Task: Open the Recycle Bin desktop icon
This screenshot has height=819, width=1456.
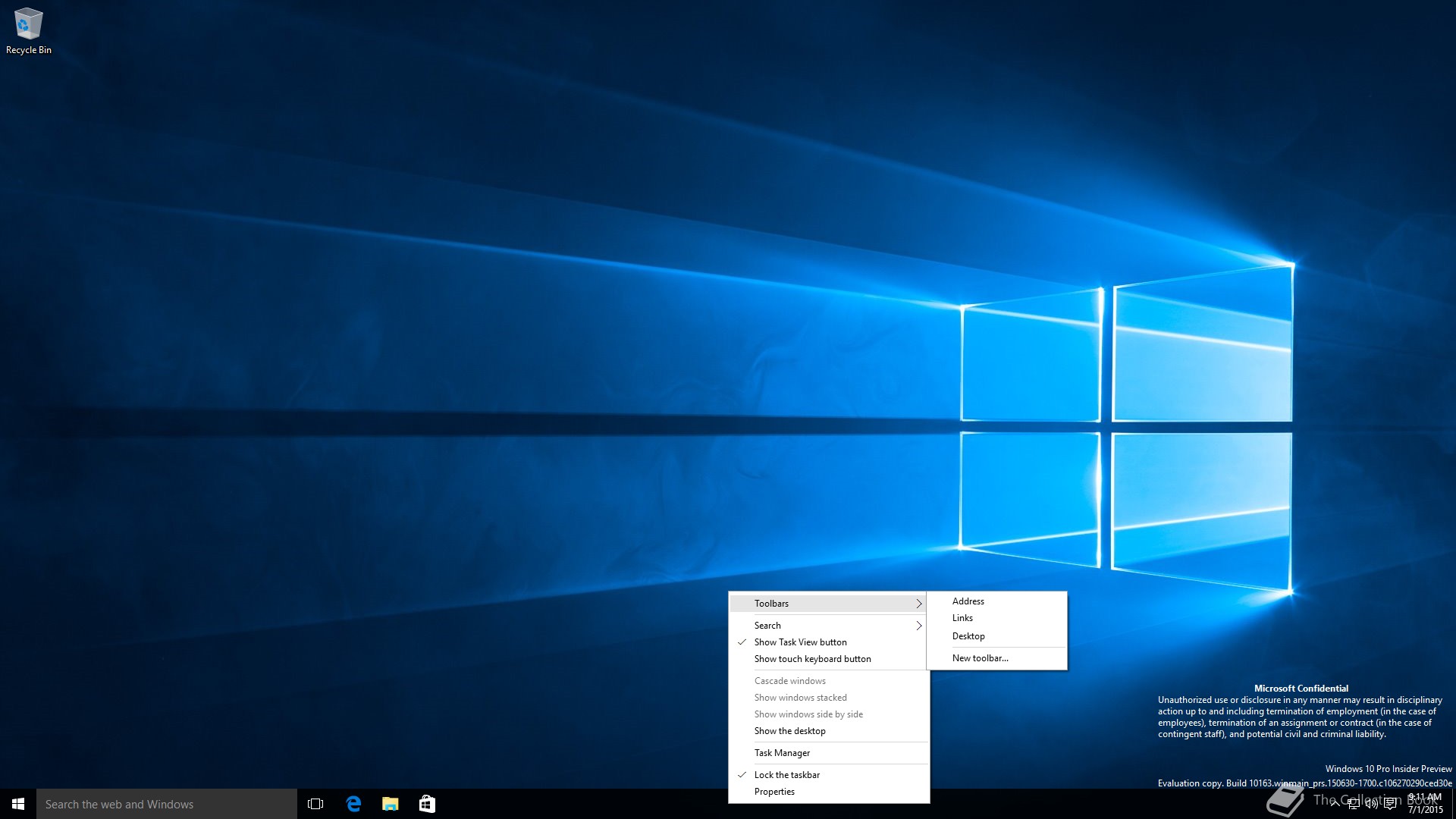Action: pyautogui.click(x=28, y=31)
